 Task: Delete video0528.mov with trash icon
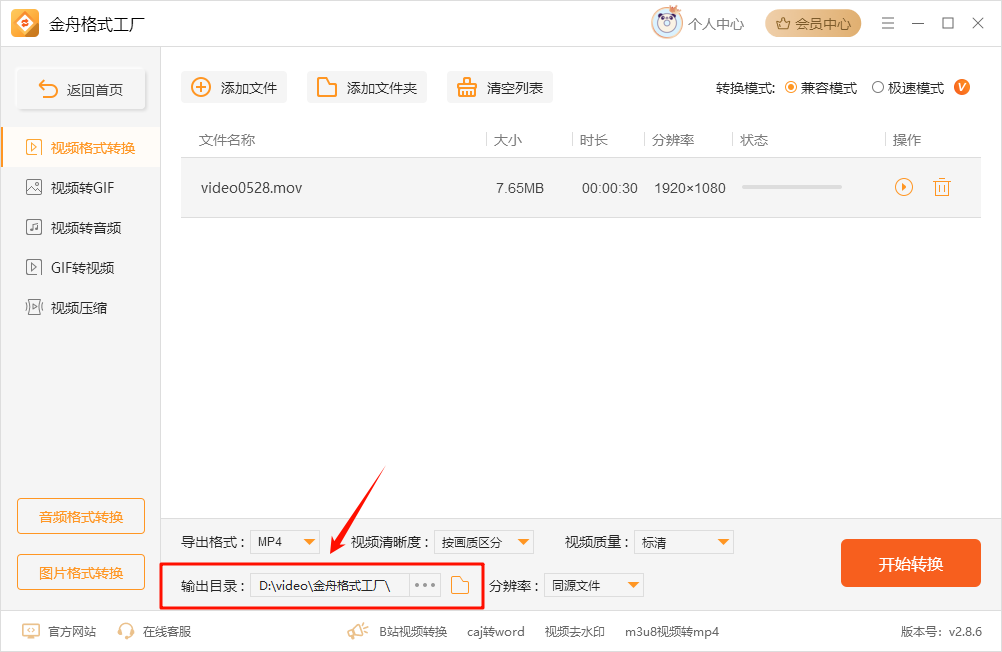tap(942, 187)
